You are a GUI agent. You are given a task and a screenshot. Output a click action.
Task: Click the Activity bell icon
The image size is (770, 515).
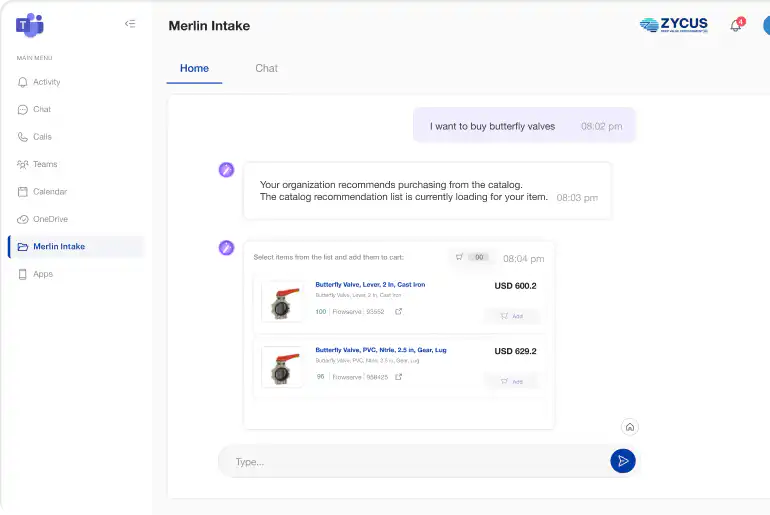point(23,82)
